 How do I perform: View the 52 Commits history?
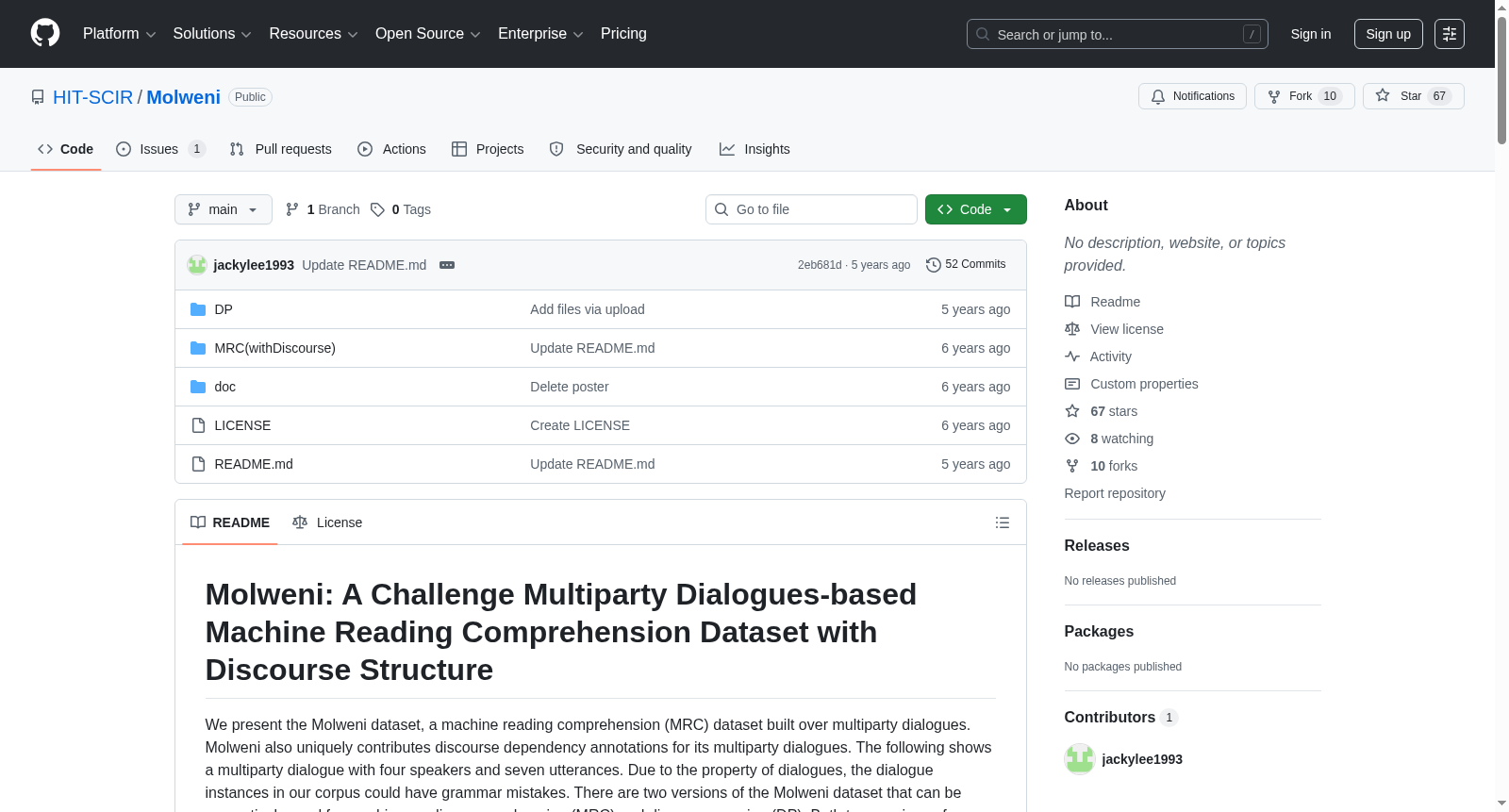point(967,265)
